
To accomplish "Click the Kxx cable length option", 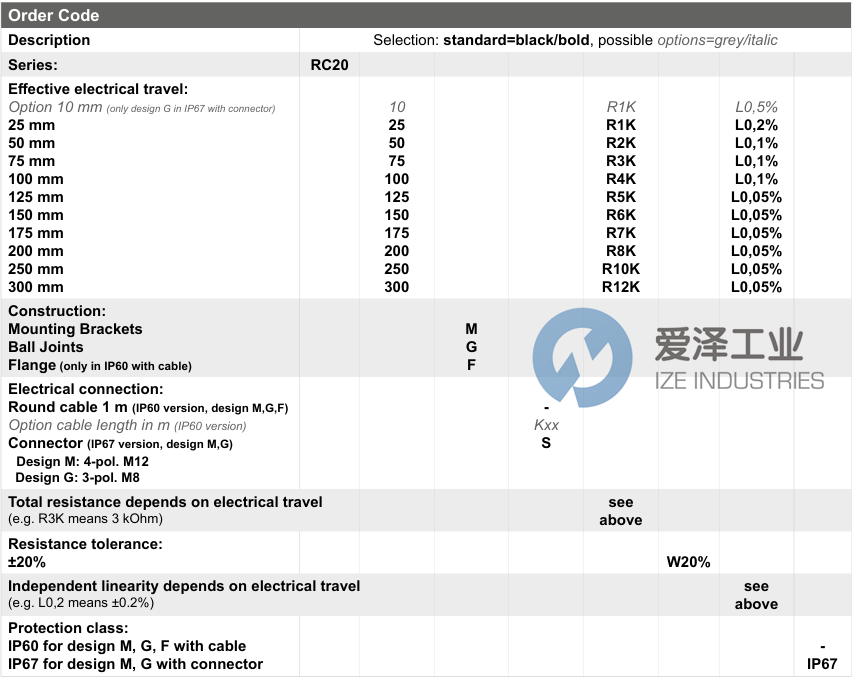I will 545,425.
